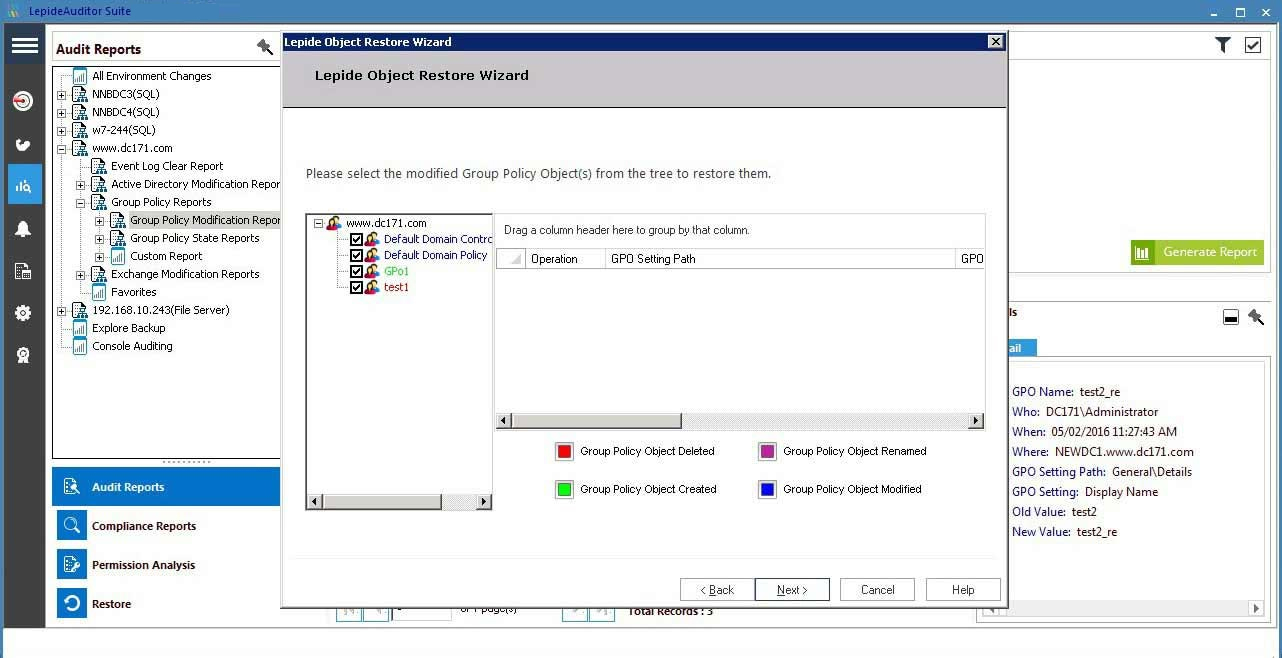Screen dimensions: 1282x658
Task: Click the green Generate Report button
Action: pos(1197,252)
